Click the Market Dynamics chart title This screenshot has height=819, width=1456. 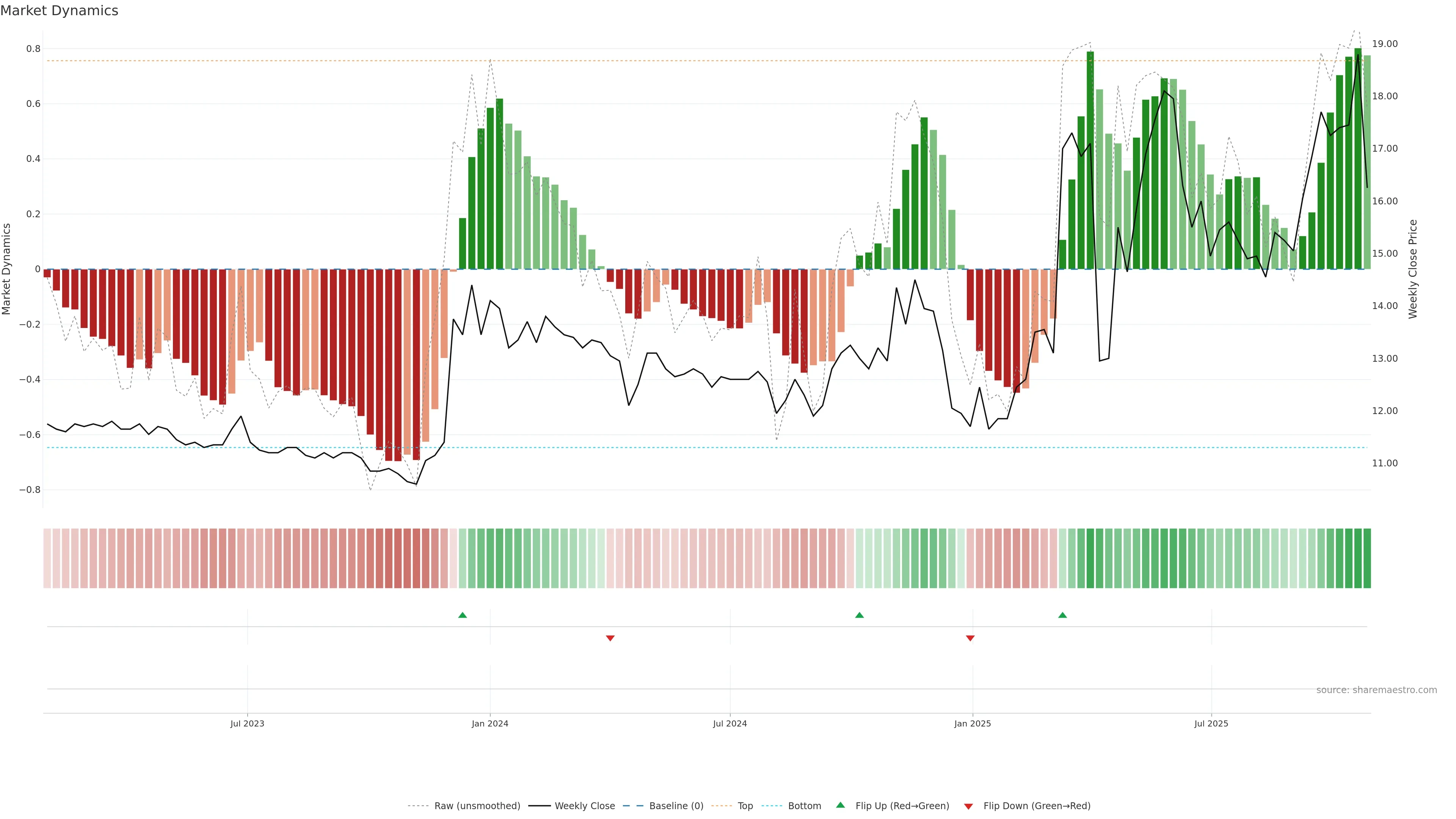tap(60, 11)
